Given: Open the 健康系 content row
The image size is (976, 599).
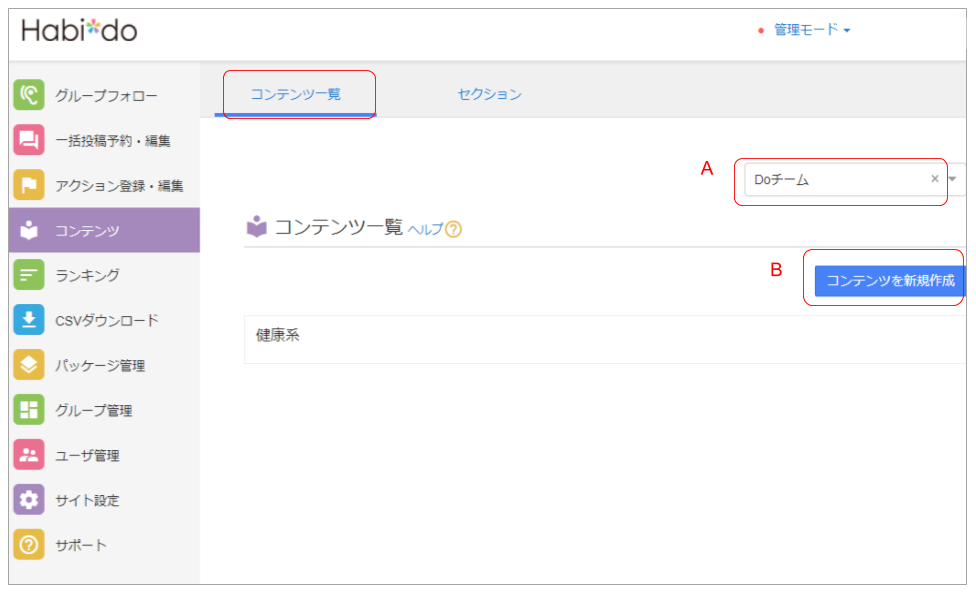Looking at the screenshot, I should (x=278, y=335).
